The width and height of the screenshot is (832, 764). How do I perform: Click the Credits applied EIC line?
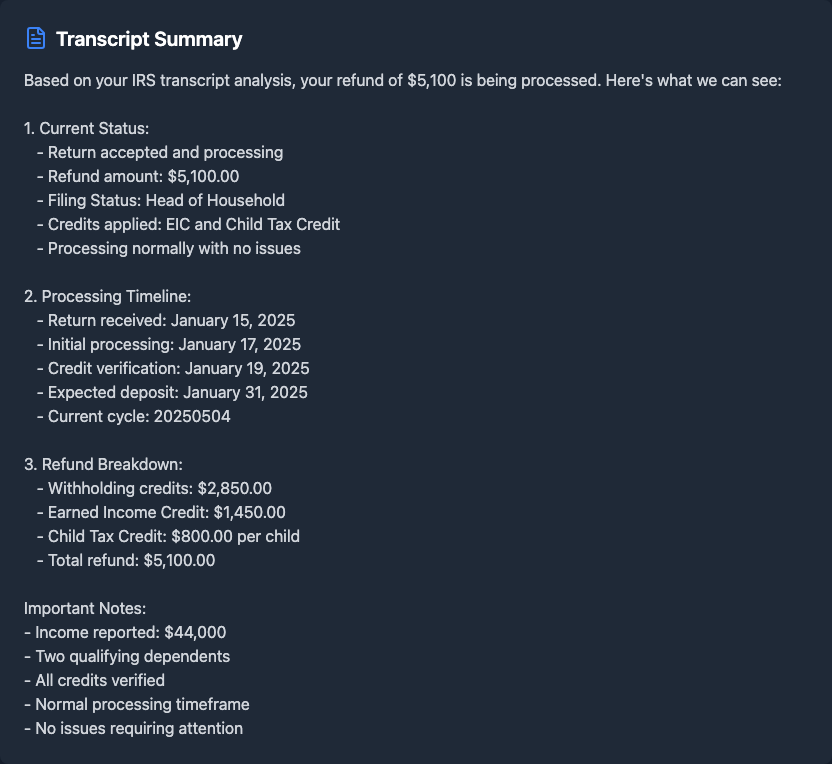pos(194,224)
